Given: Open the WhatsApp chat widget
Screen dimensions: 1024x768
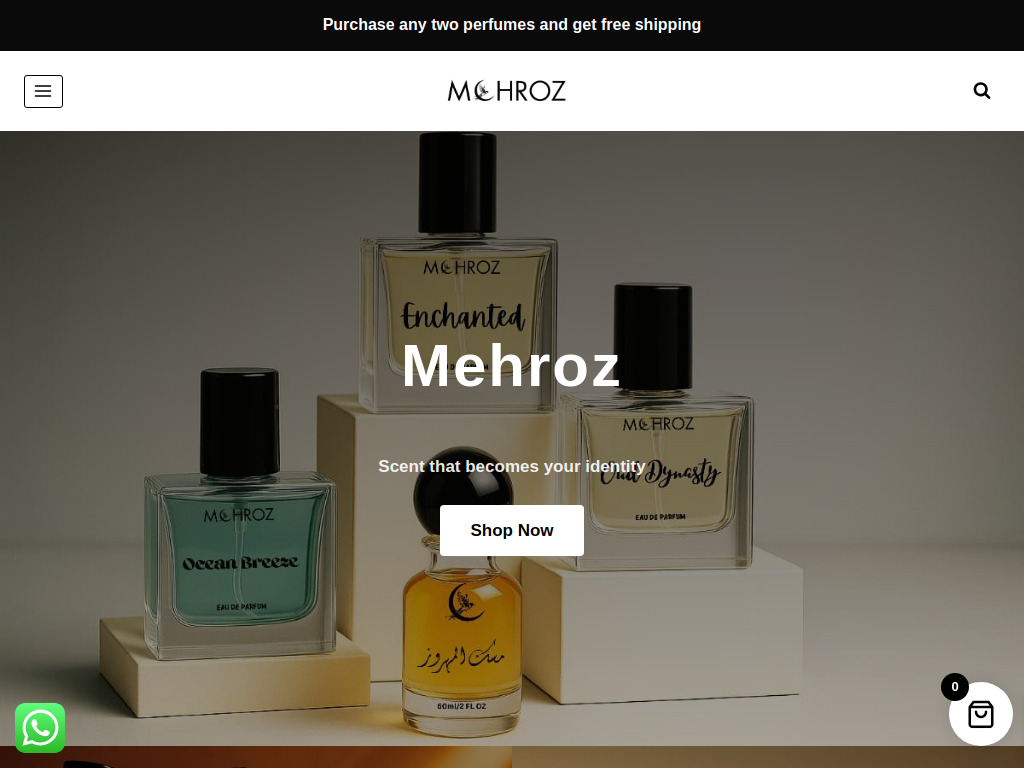Looking at the screenshot, I should click(x=40, y=728).
